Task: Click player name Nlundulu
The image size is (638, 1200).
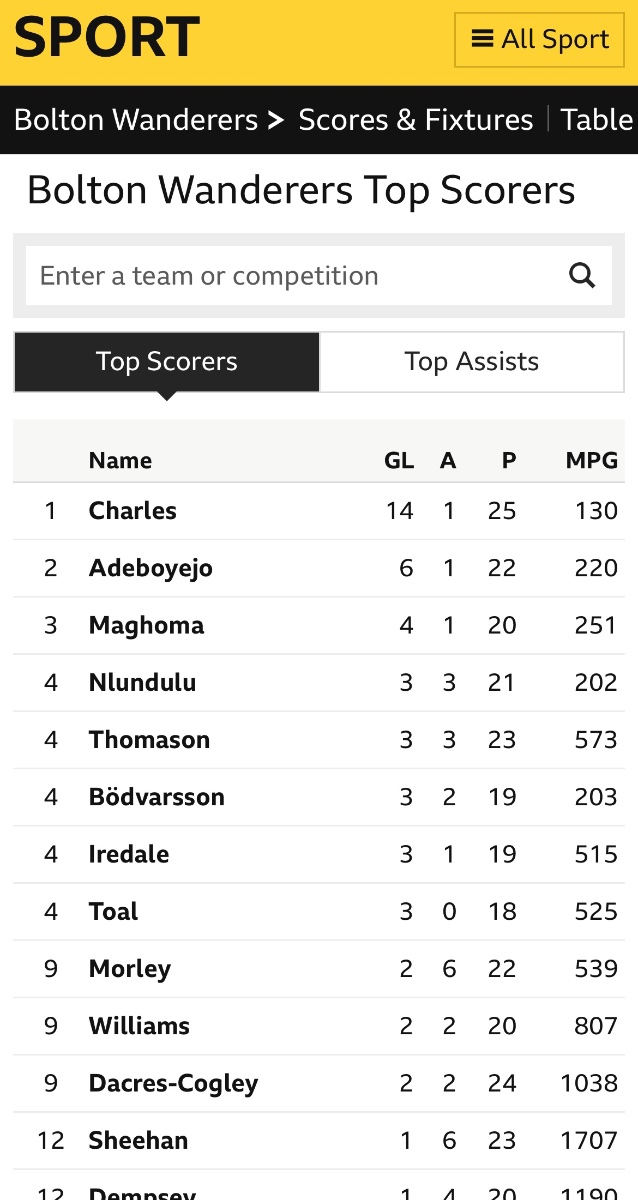Action: (142, 683)
